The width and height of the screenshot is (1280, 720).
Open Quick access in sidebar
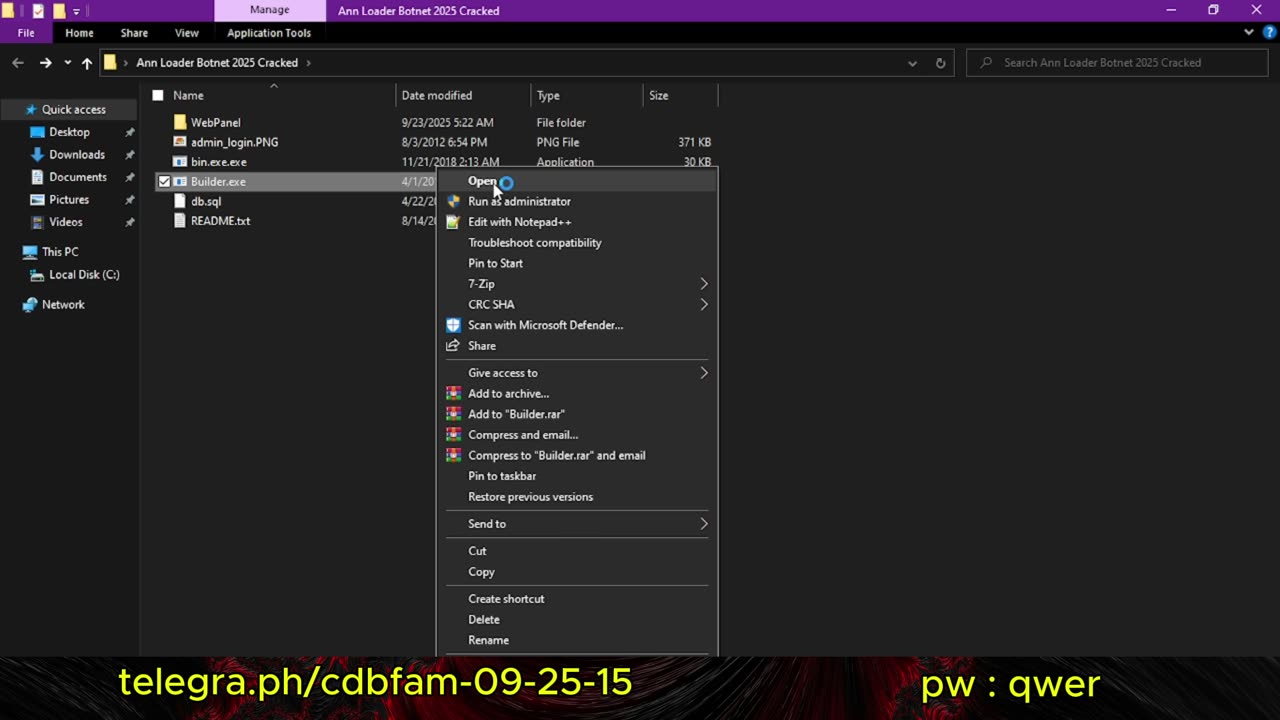click(73, 110)
